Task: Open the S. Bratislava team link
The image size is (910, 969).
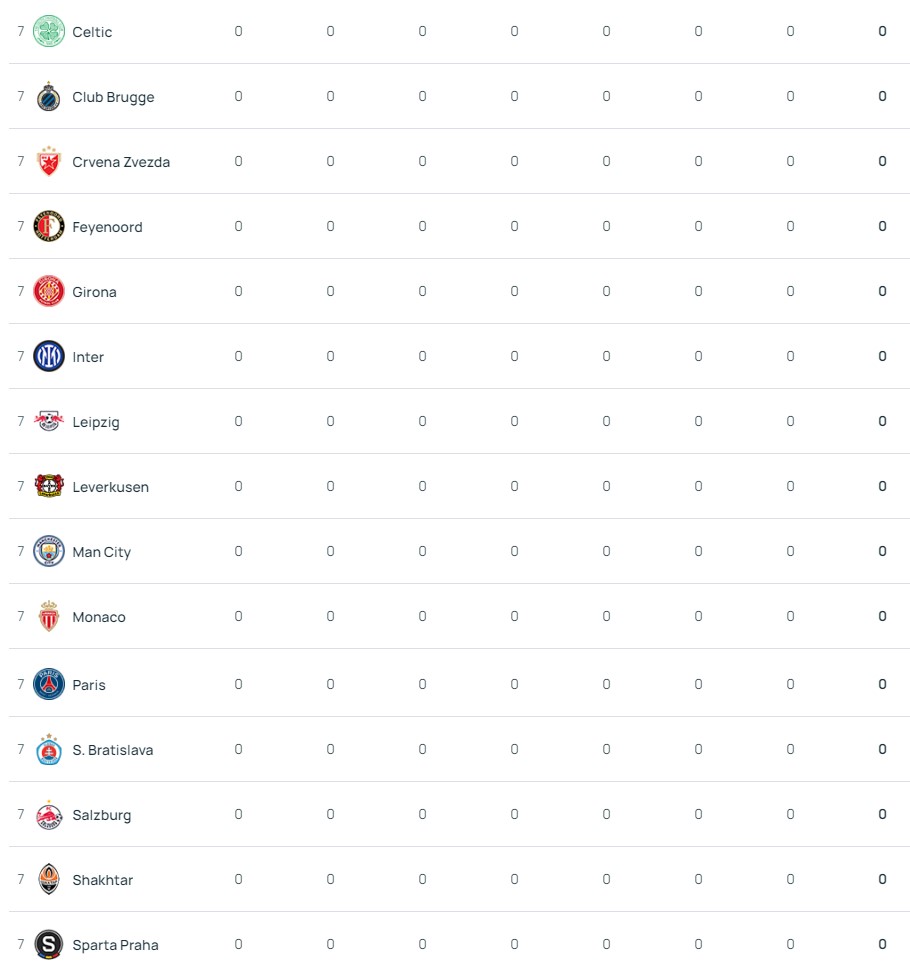Action: (112, 750)
